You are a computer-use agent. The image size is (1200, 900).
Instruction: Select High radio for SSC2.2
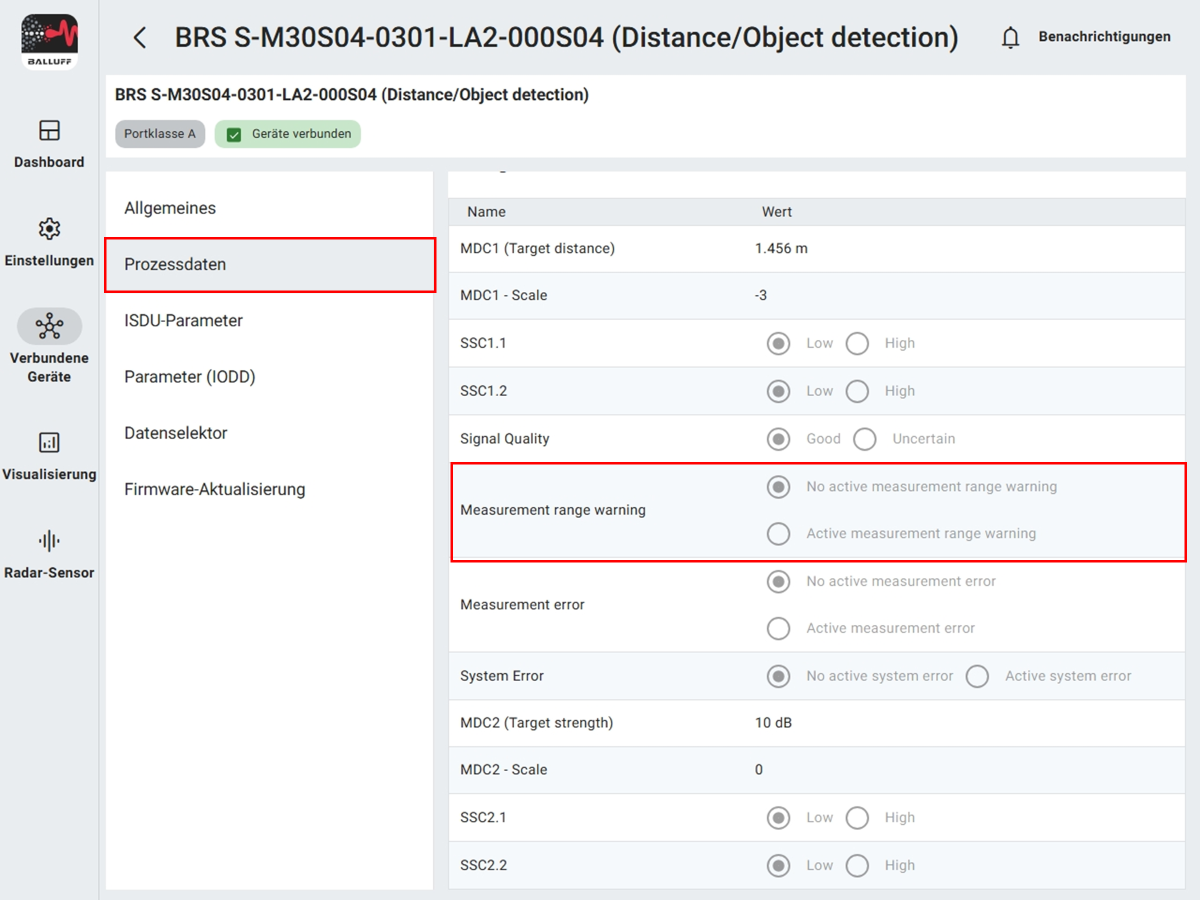click(x=857, y=866)
